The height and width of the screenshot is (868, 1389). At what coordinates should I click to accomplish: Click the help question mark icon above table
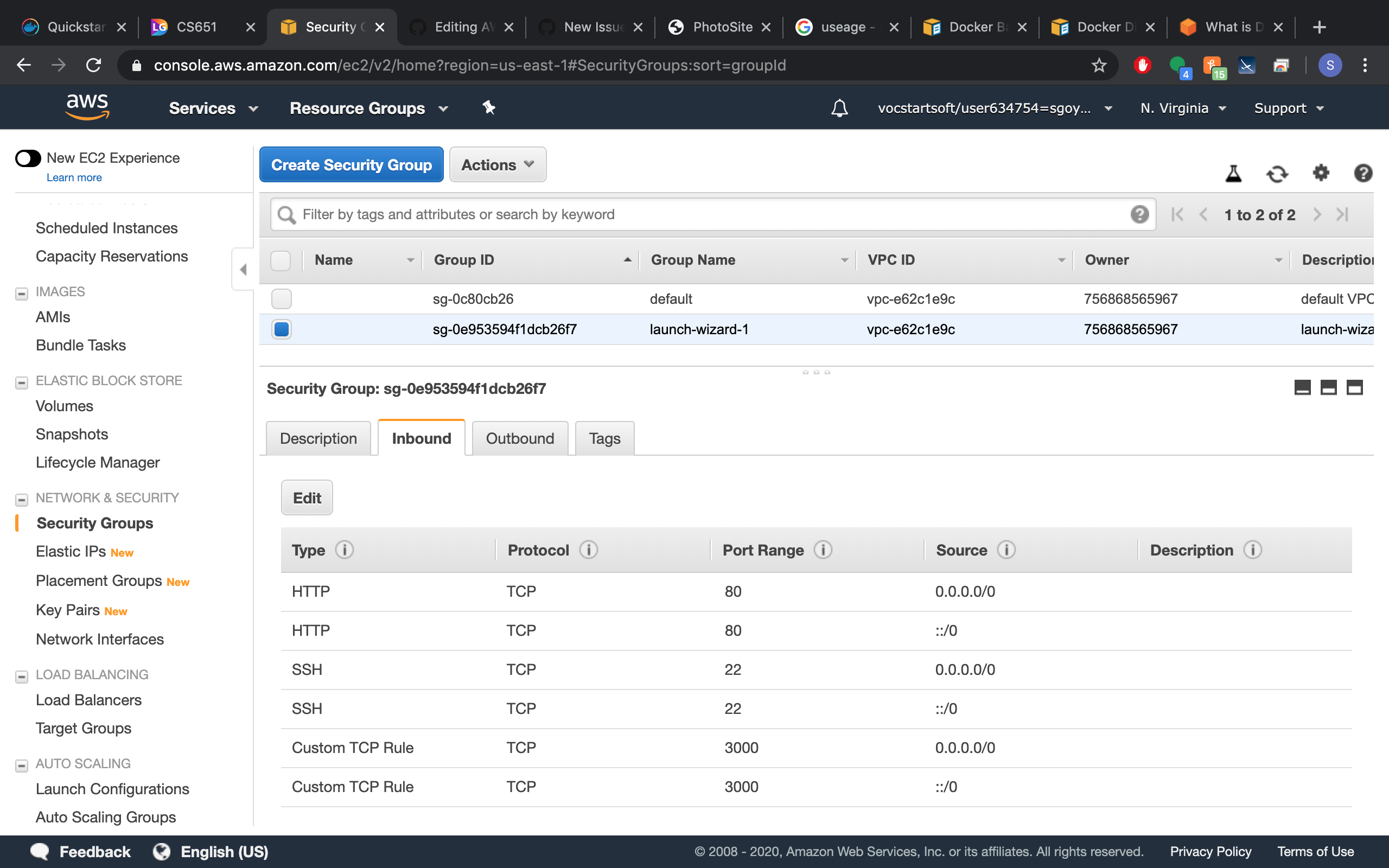[x=1363, y=173]
